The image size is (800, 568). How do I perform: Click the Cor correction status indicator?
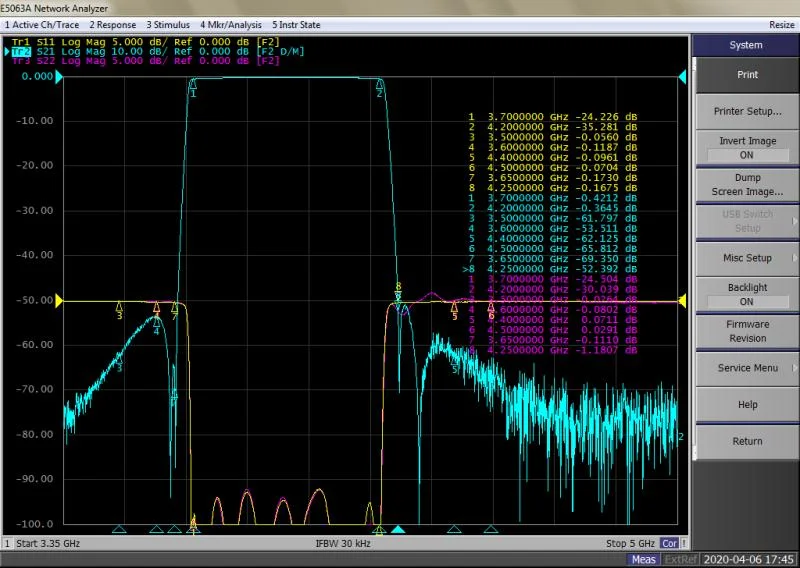coord(670,543)
